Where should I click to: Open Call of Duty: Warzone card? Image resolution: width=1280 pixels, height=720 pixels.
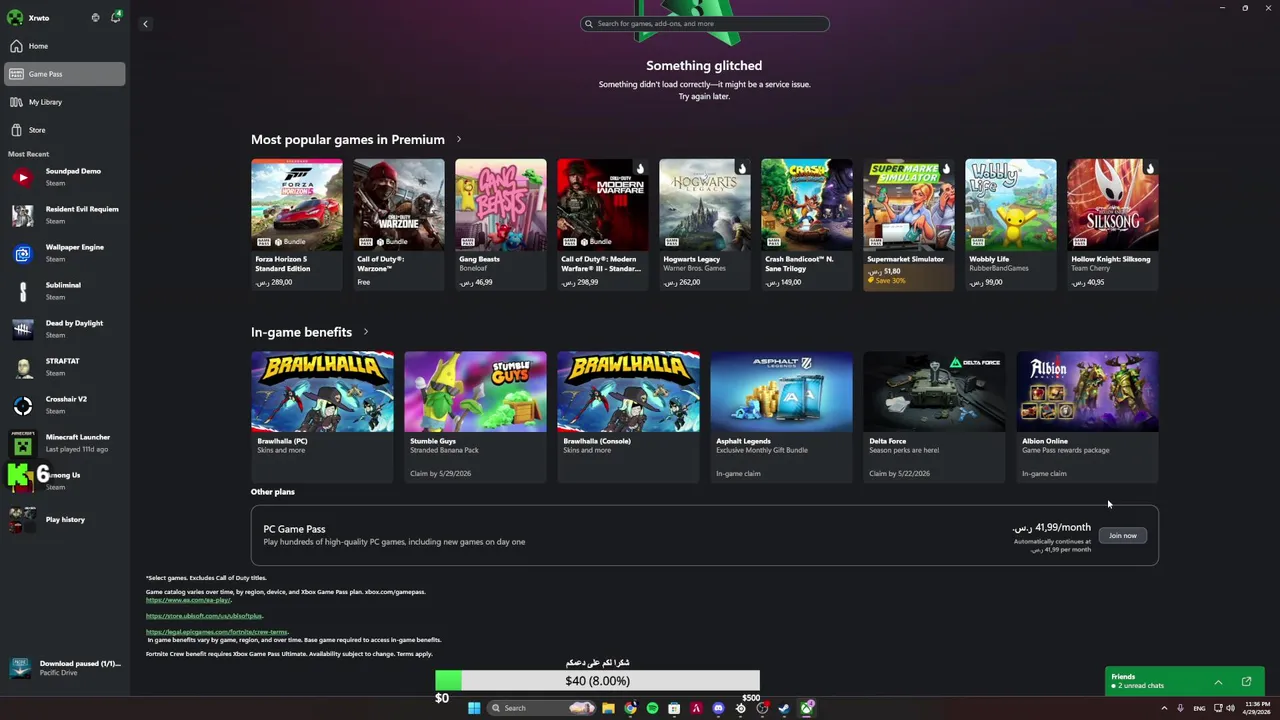point(399,224)
